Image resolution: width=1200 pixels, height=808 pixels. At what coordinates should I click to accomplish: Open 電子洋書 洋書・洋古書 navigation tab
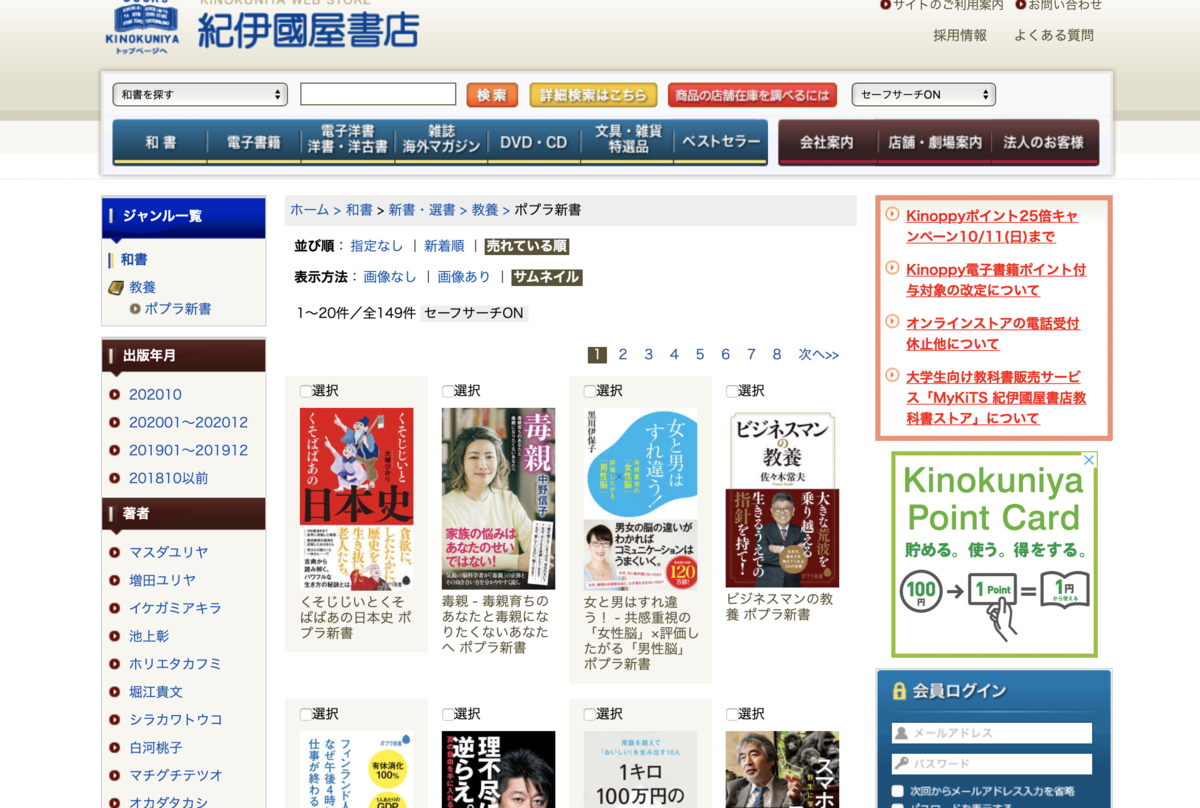tap(347, 142)
